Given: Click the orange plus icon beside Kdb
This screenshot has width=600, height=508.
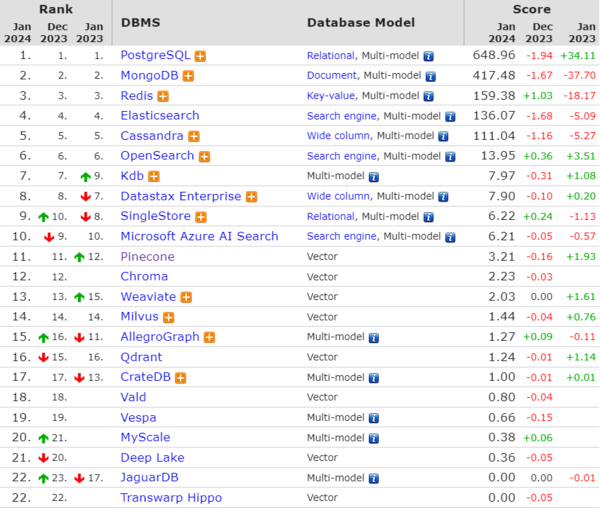Looking at the screenshot, I should point(154,176).
